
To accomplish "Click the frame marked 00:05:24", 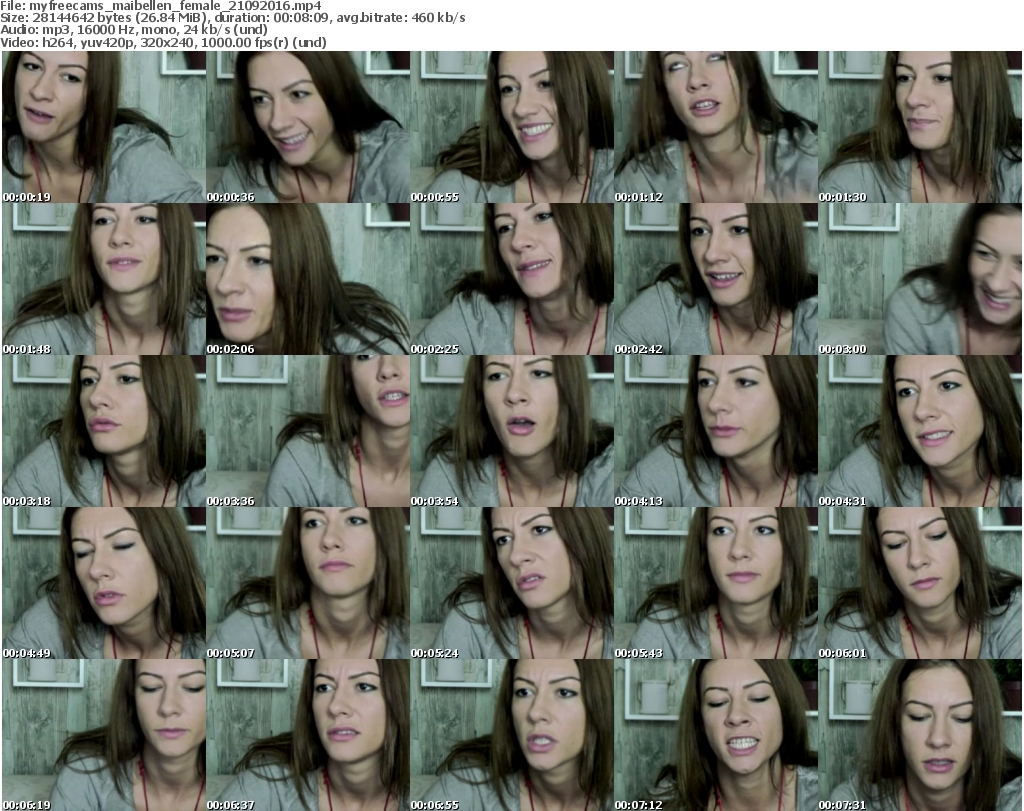I will [x=512, y=583].
